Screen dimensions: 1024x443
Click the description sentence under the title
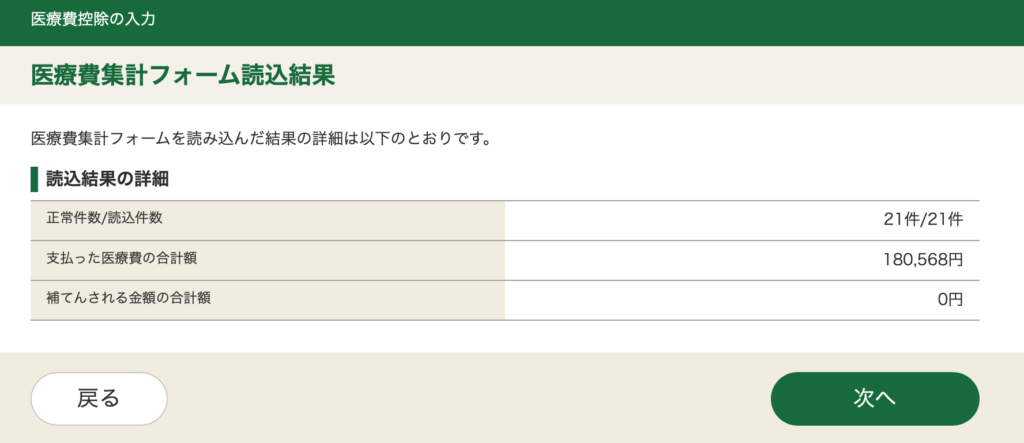(x=260, y=137)
